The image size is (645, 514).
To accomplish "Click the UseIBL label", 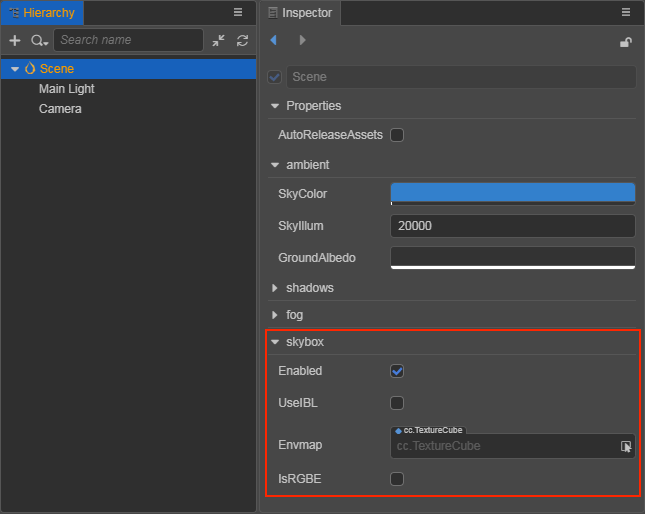I will coord(298,403).
